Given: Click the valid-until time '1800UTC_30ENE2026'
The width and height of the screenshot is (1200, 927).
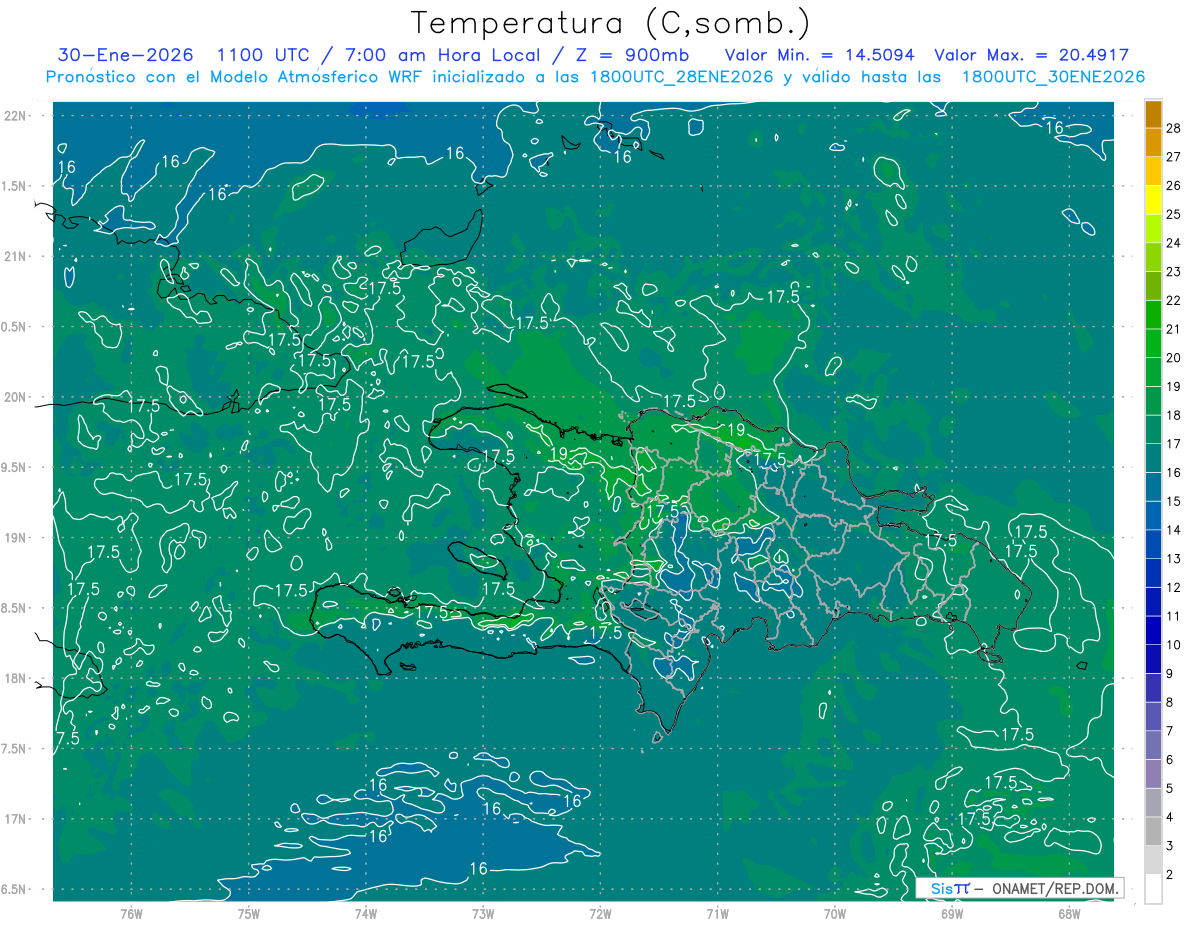Looking at the screenshot, I should point(1053,77).
